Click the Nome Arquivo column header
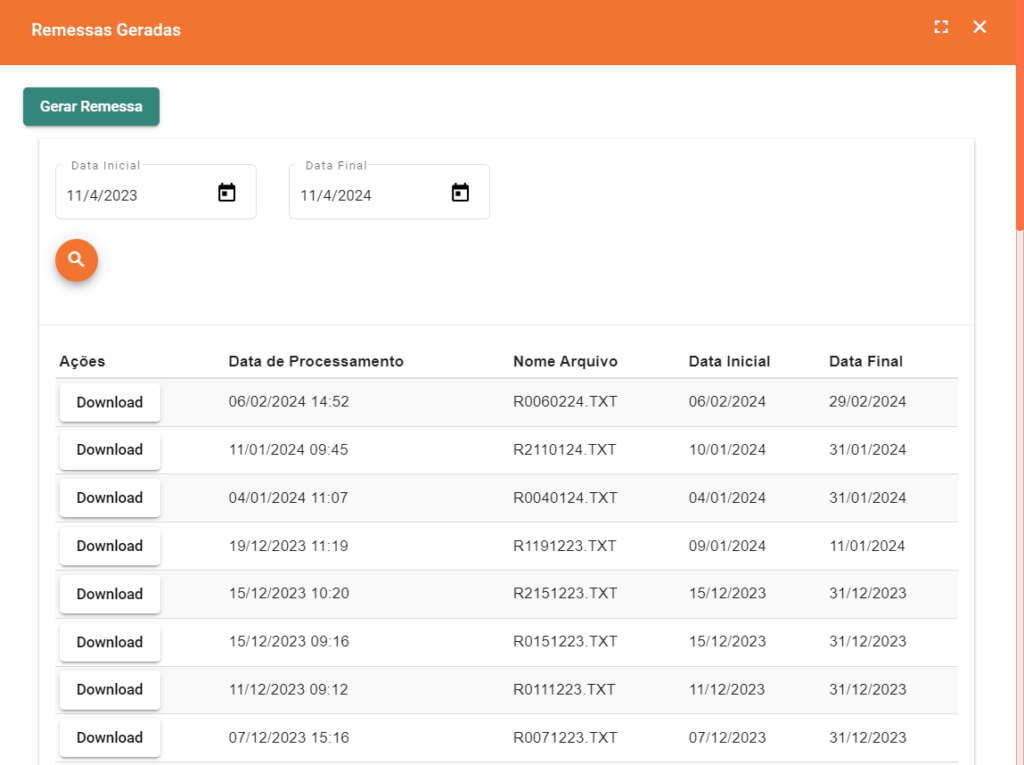The image size is (1024, 765). tap(565, 361)
